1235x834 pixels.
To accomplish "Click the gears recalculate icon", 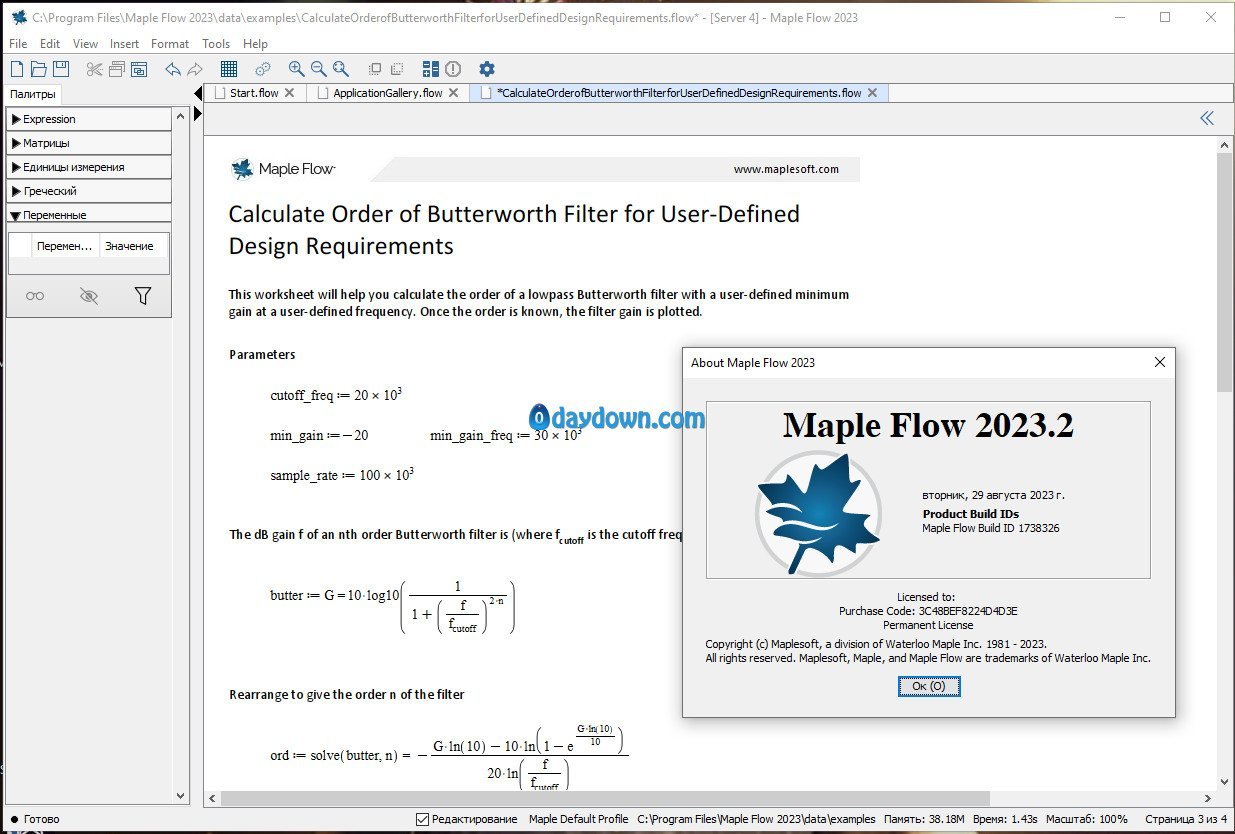I will pos(263,69).
